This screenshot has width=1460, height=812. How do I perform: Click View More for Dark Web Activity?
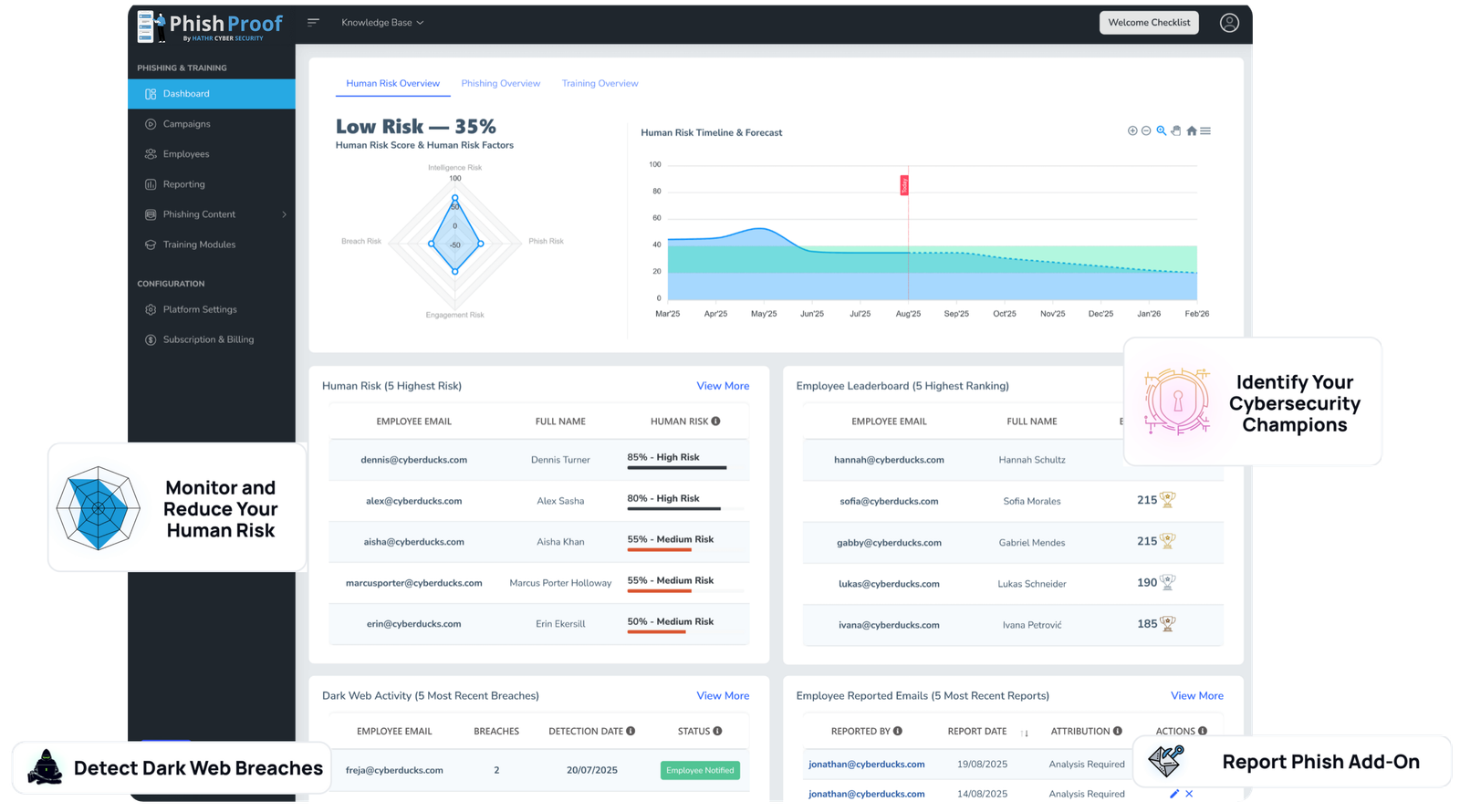click(723, 696)
